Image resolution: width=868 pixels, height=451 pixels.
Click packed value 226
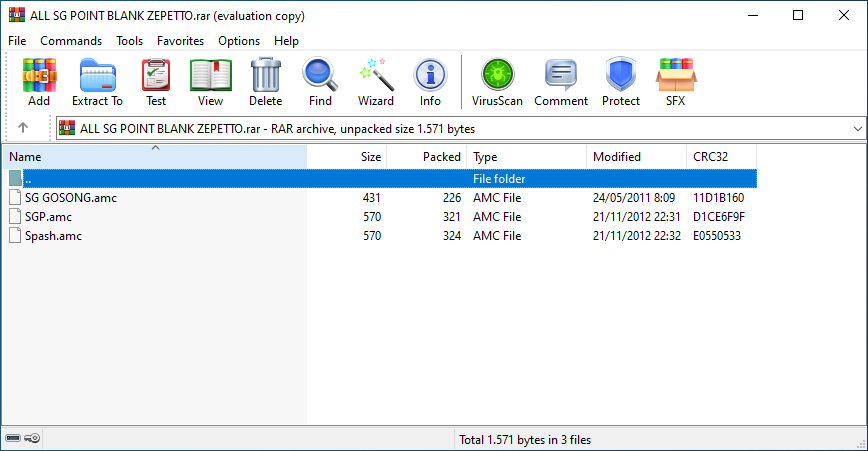point(452,198)
